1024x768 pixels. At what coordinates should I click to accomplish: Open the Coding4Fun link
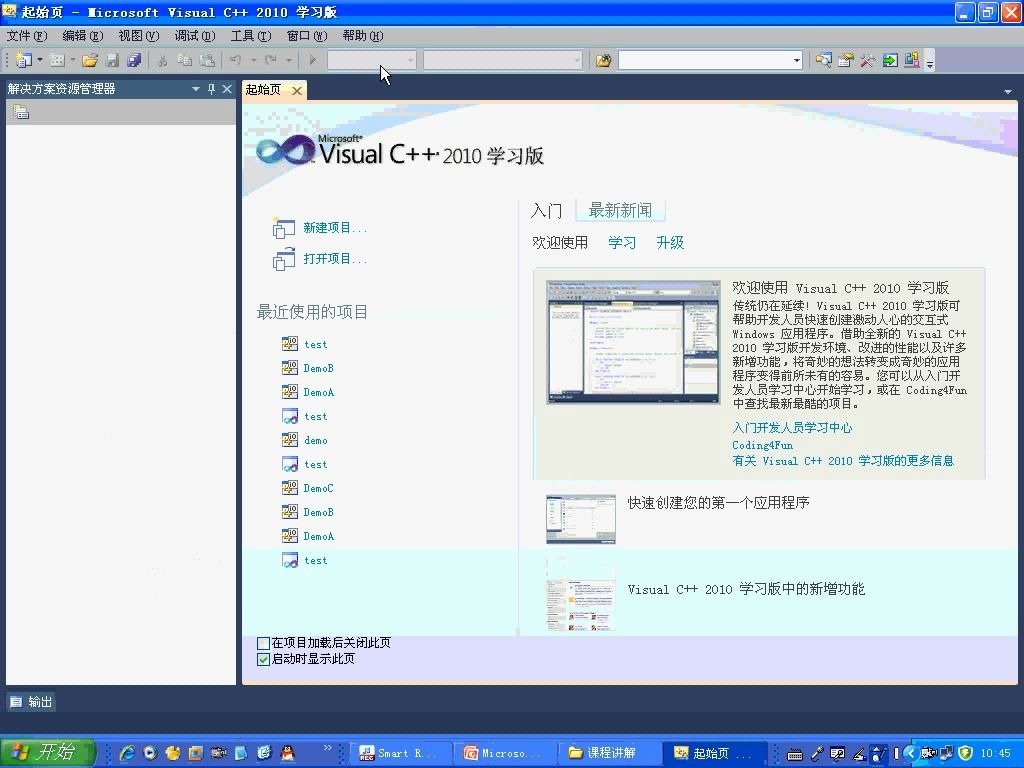click(x=763, y=445)
